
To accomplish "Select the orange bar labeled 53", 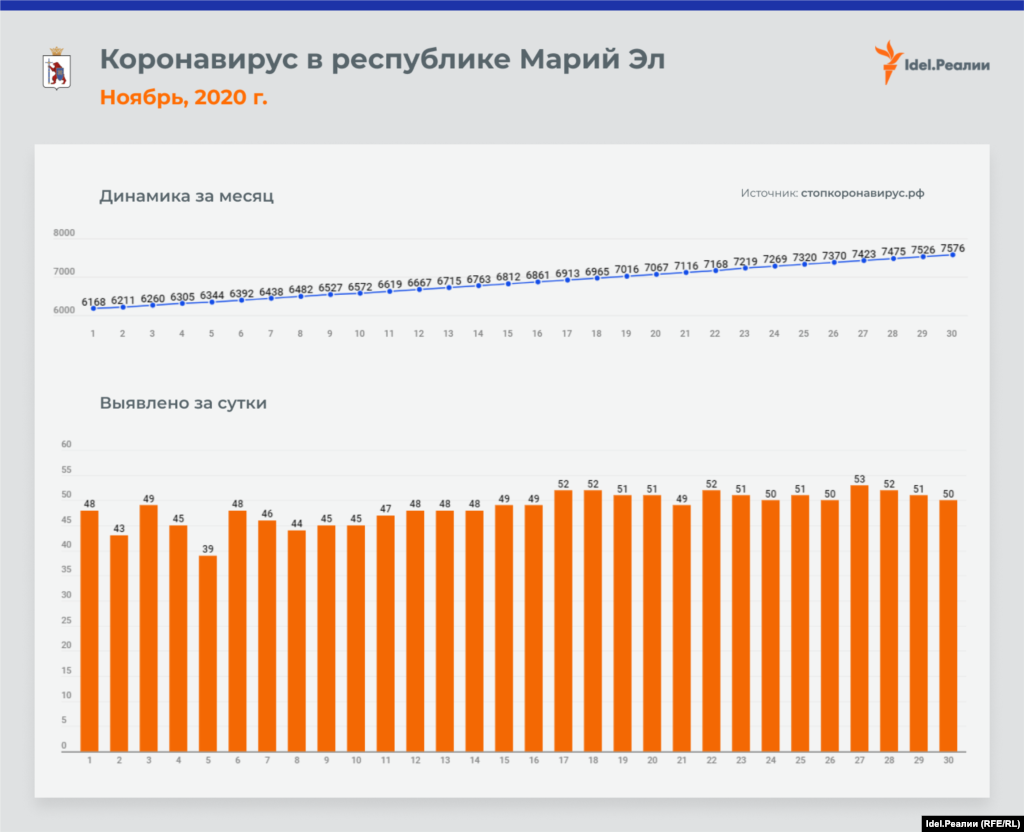I will point(859,617).
